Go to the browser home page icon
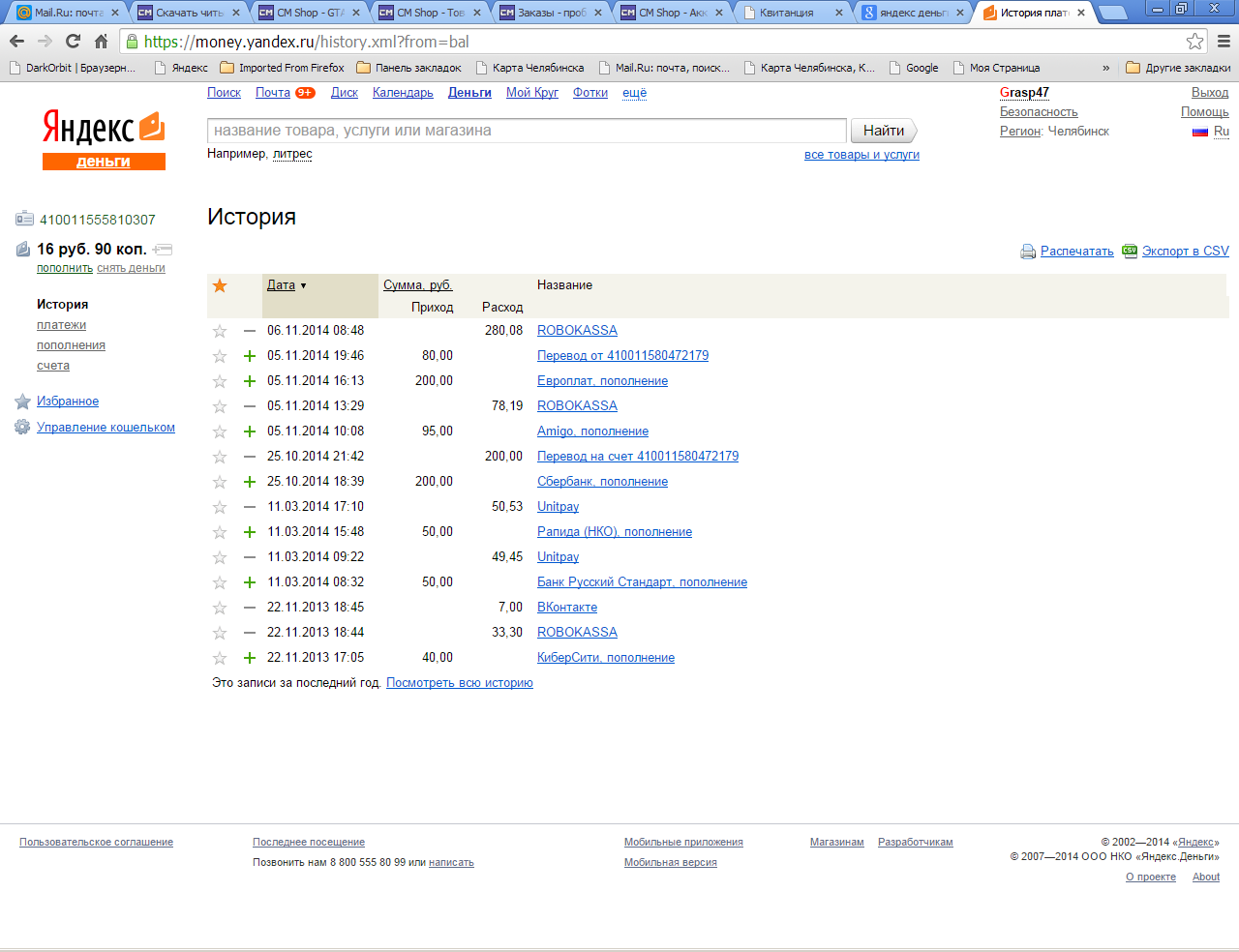1239x952 pixels. pos(101,42)
